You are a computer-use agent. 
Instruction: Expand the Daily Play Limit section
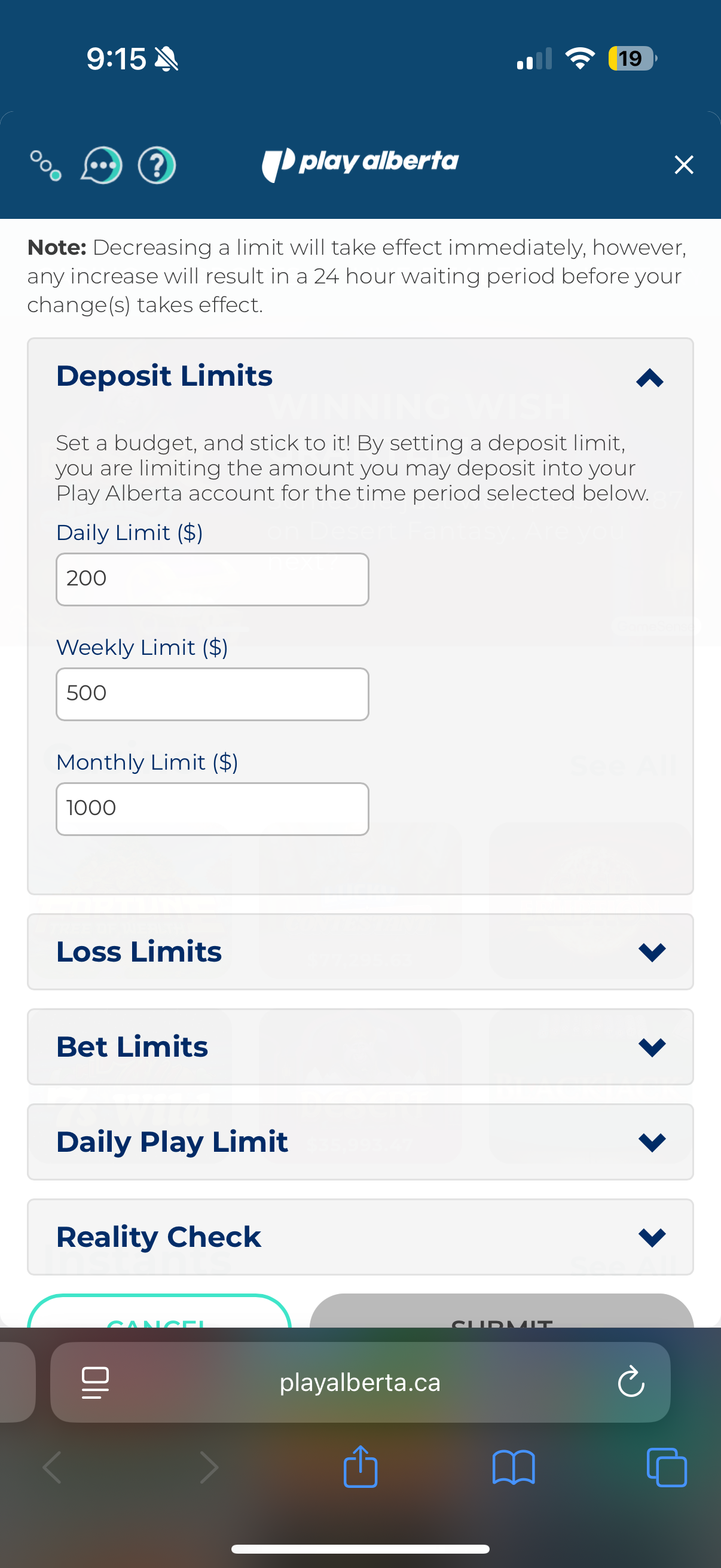(652, 1141)
